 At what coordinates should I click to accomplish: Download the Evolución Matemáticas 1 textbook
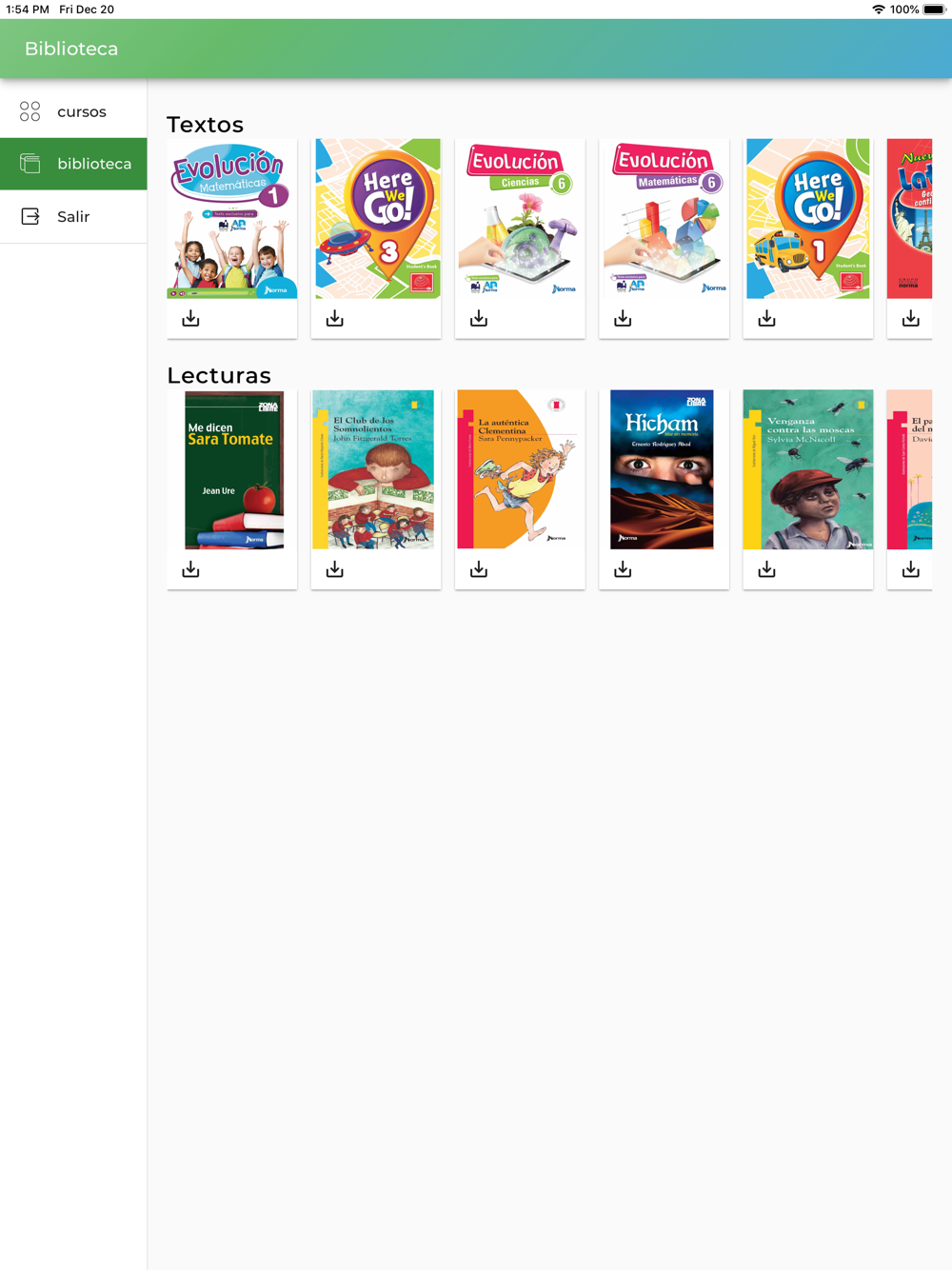click(190, 319)
